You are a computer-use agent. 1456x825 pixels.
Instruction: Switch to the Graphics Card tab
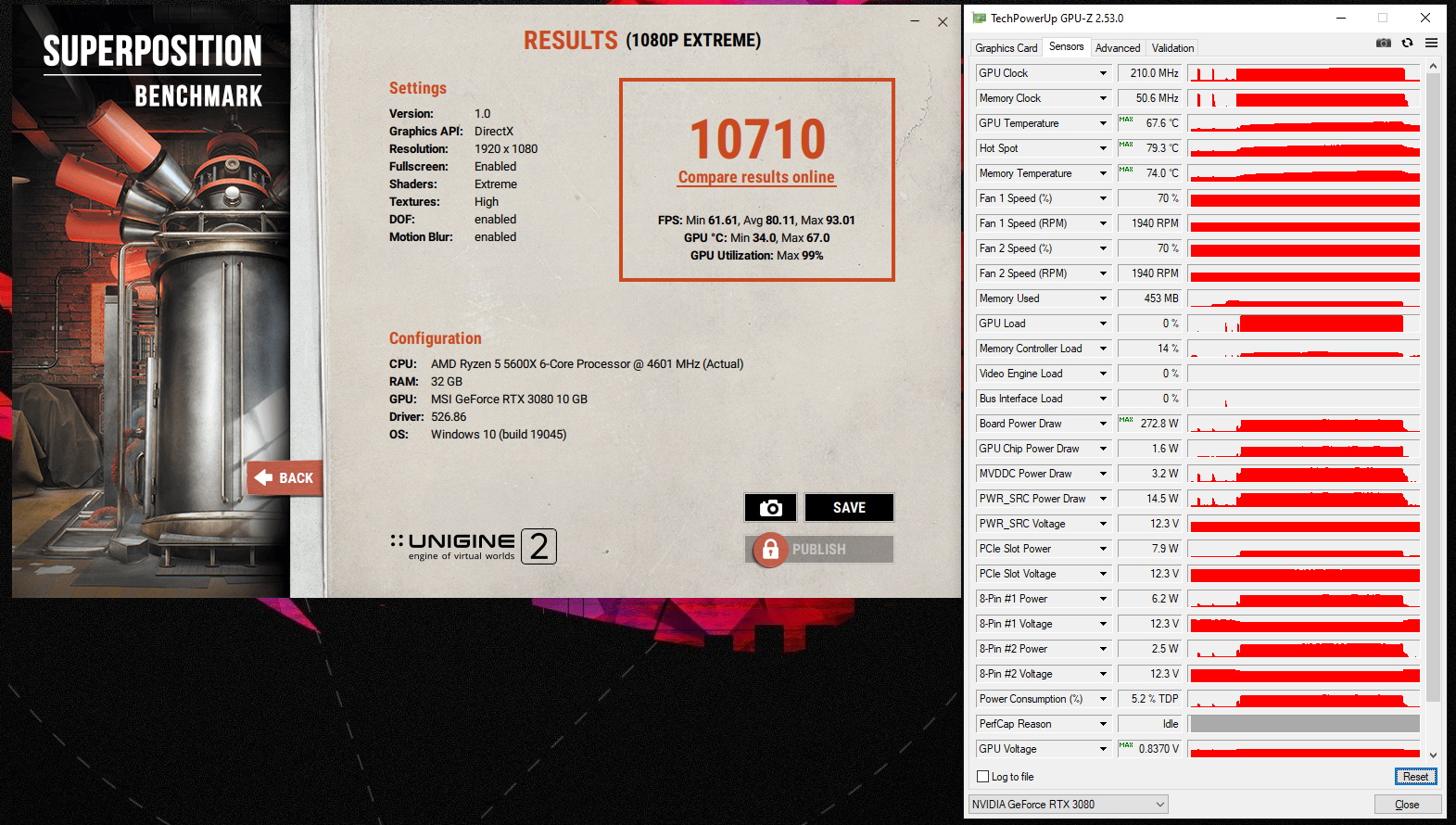1006,48
